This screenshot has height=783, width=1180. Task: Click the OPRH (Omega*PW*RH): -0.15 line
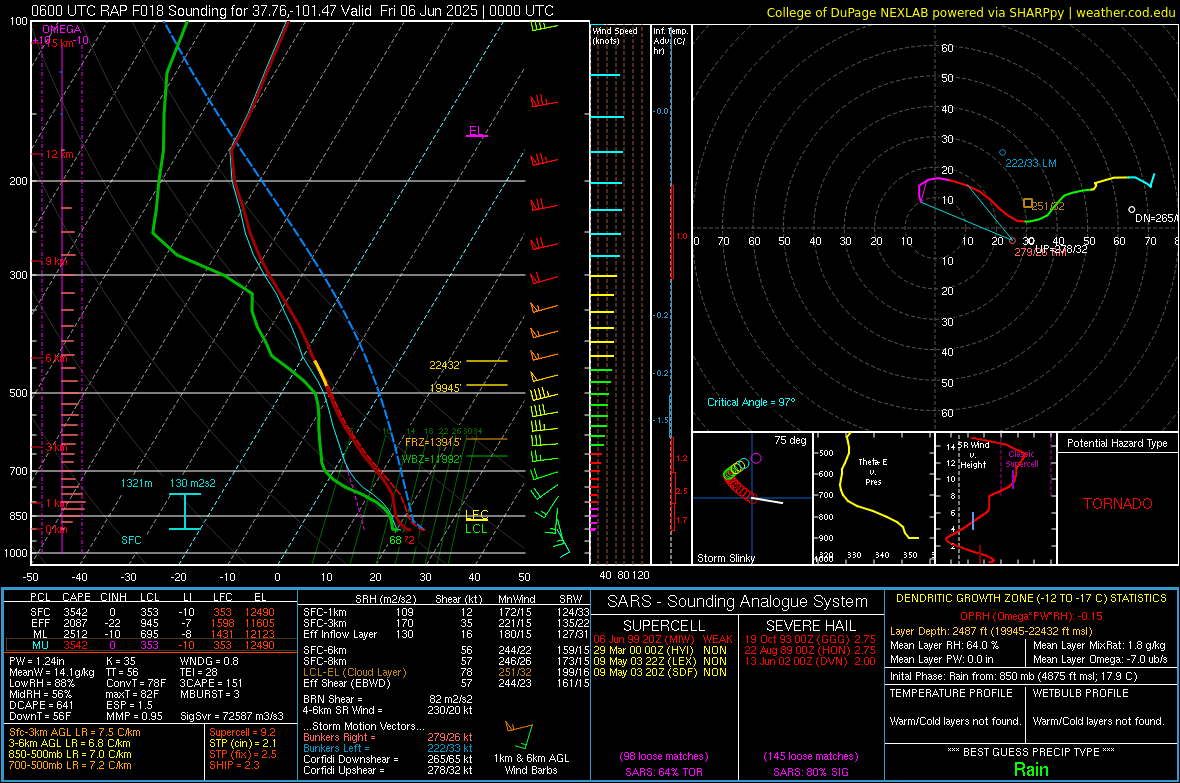pyautogui.click(x=1031, y=616)
